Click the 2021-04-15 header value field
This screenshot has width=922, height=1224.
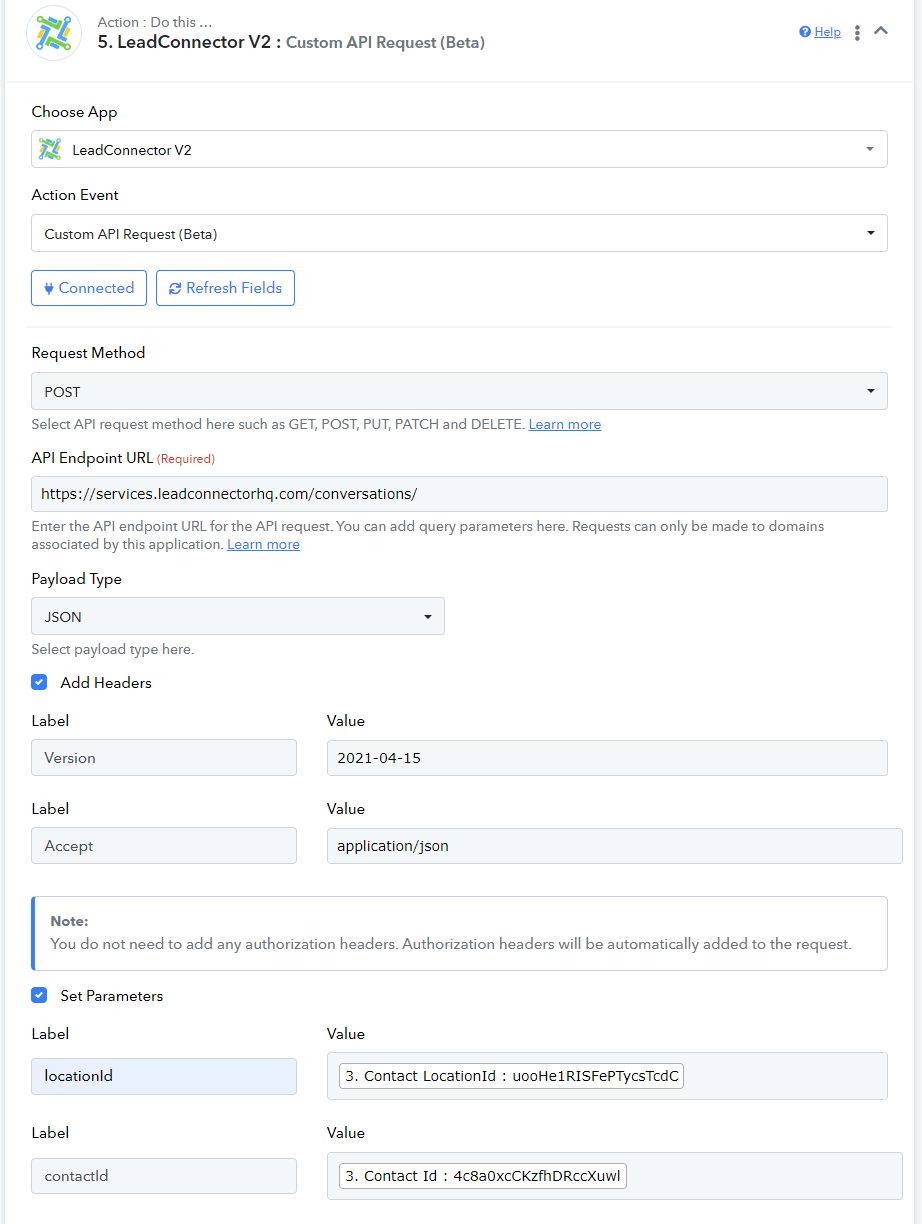point(607,757)
